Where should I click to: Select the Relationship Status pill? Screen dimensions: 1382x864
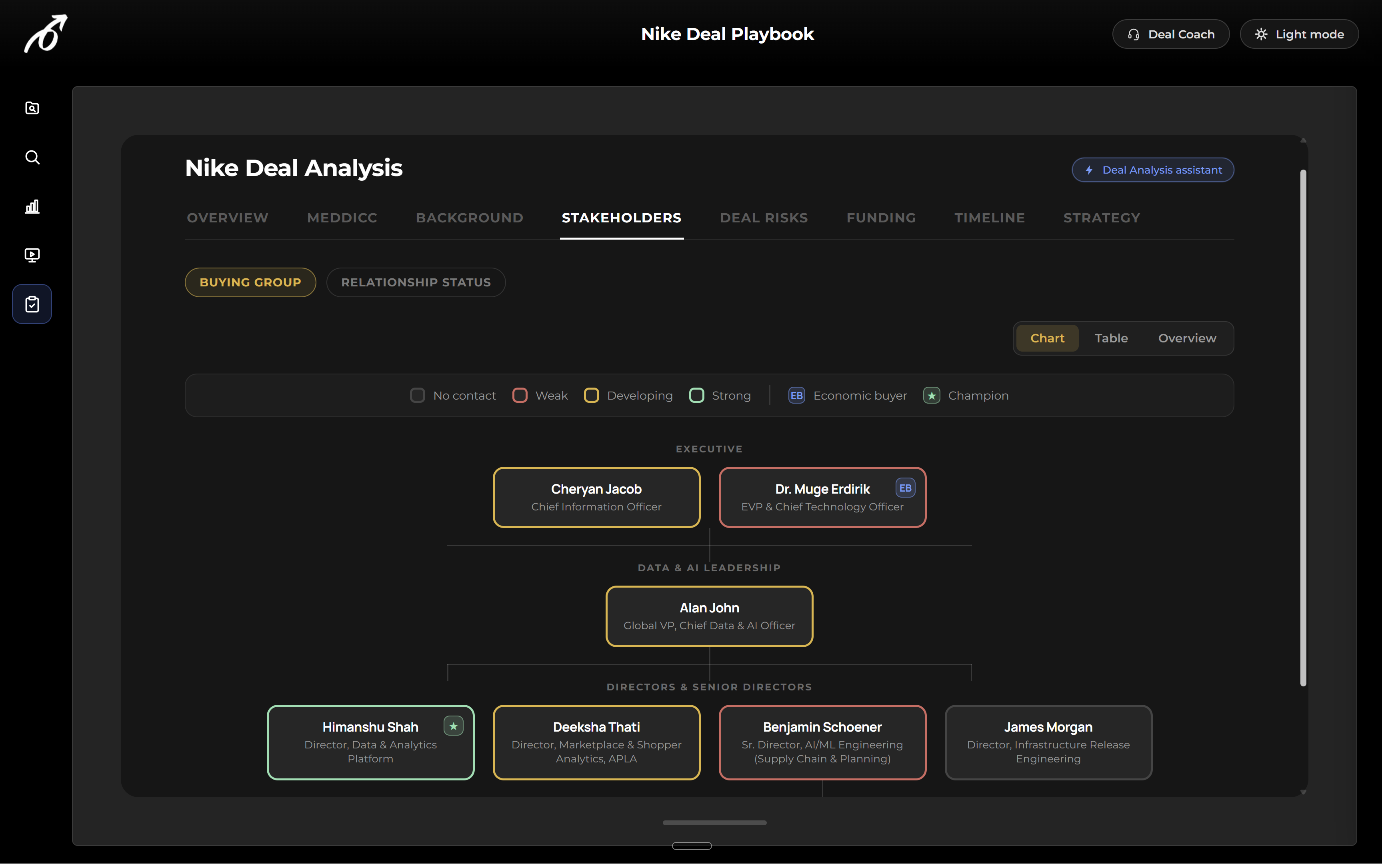416,282
